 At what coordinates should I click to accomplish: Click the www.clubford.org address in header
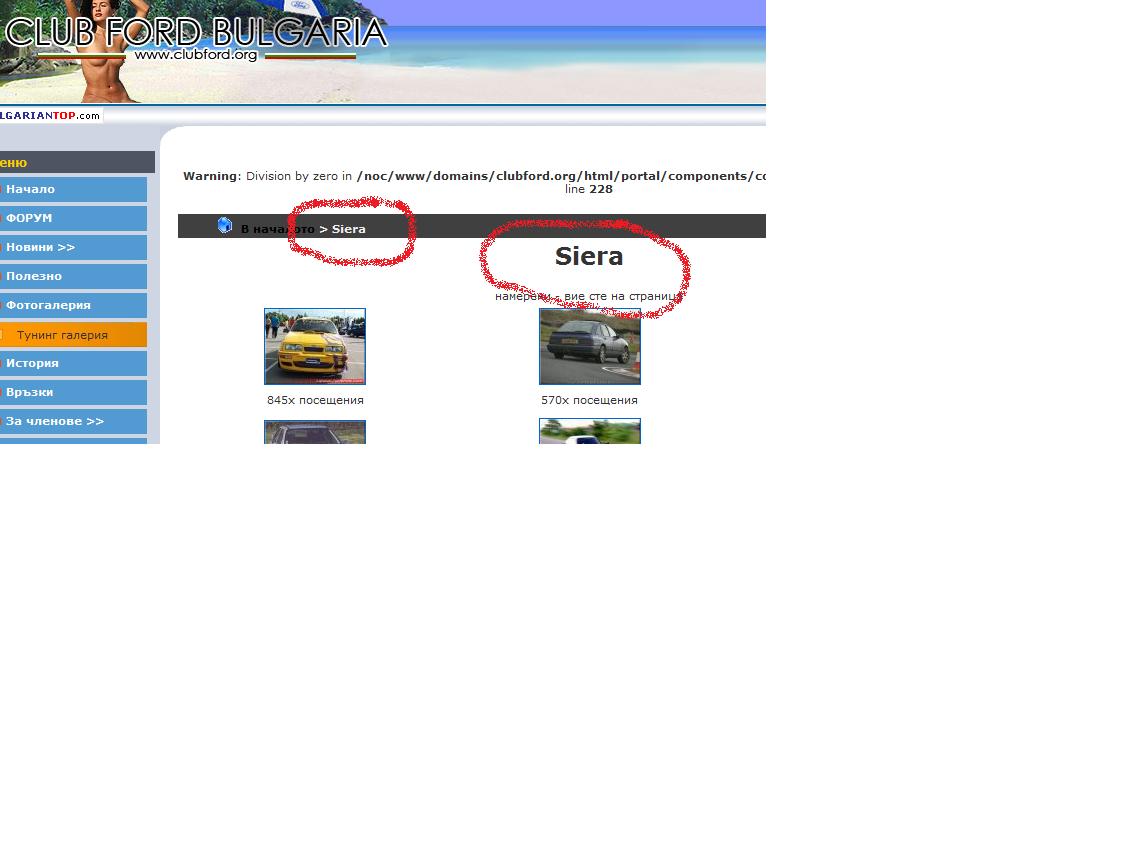point(196,55)
